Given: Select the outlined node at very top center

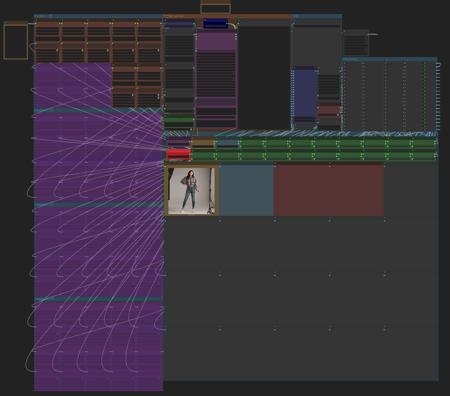Looking at the screenshot, I should pyautogui.click(x=215, y=7).
